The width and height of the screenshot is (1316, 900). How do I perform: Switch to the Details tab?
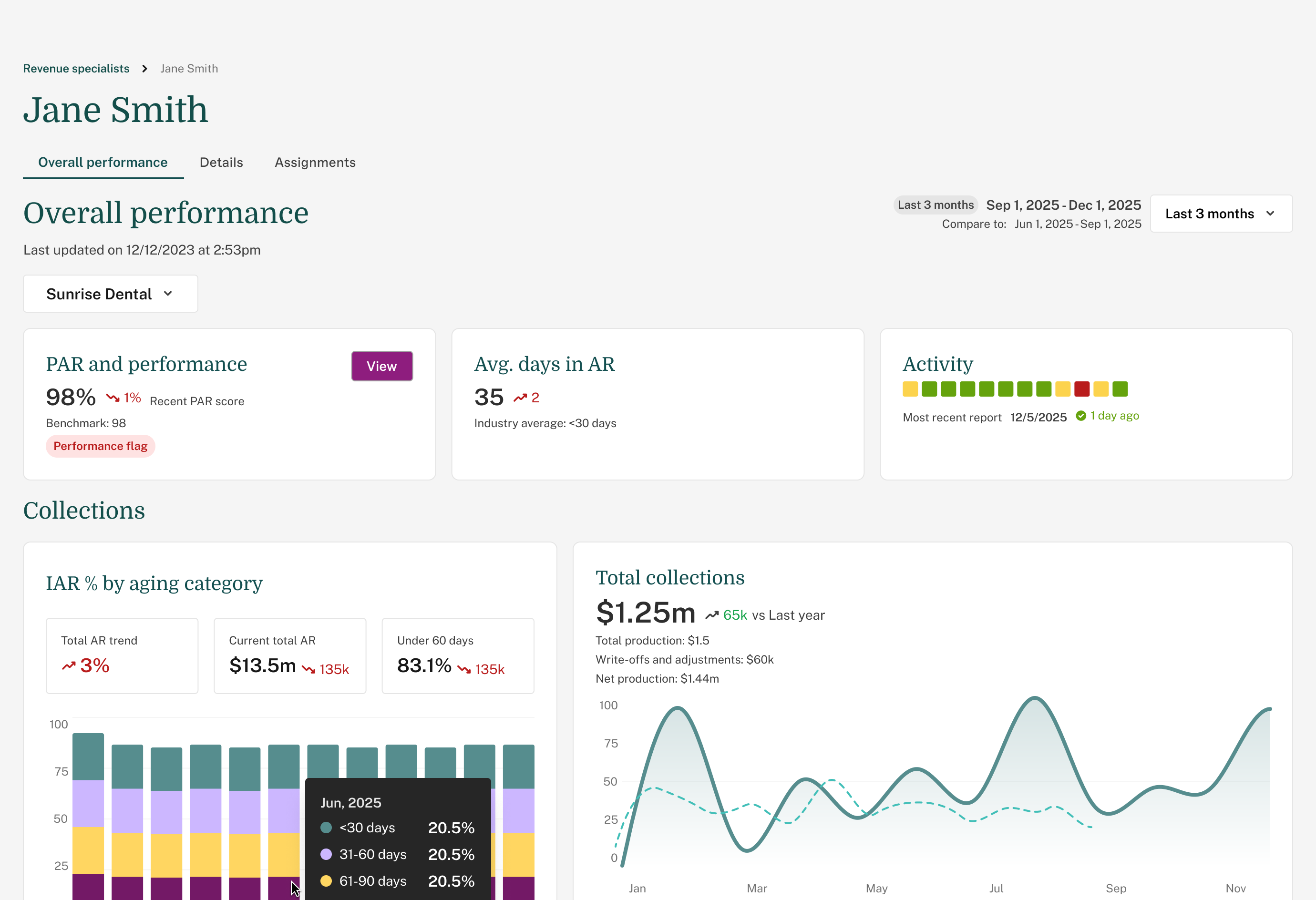(221, 163)
